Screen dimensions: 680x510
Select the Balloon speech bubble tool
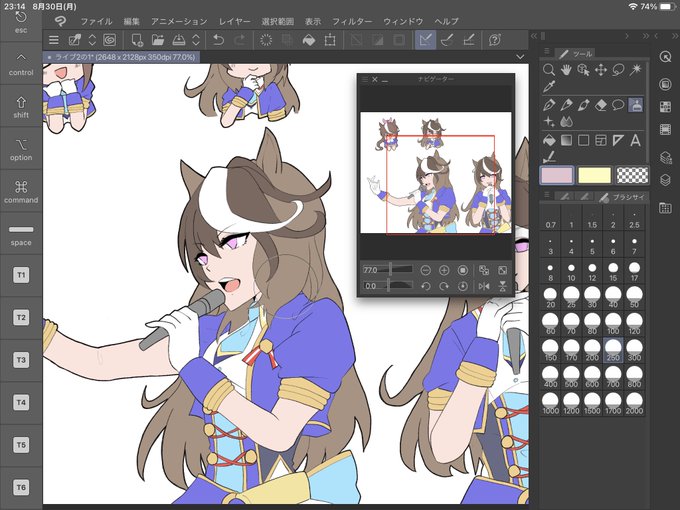point(618,105)
